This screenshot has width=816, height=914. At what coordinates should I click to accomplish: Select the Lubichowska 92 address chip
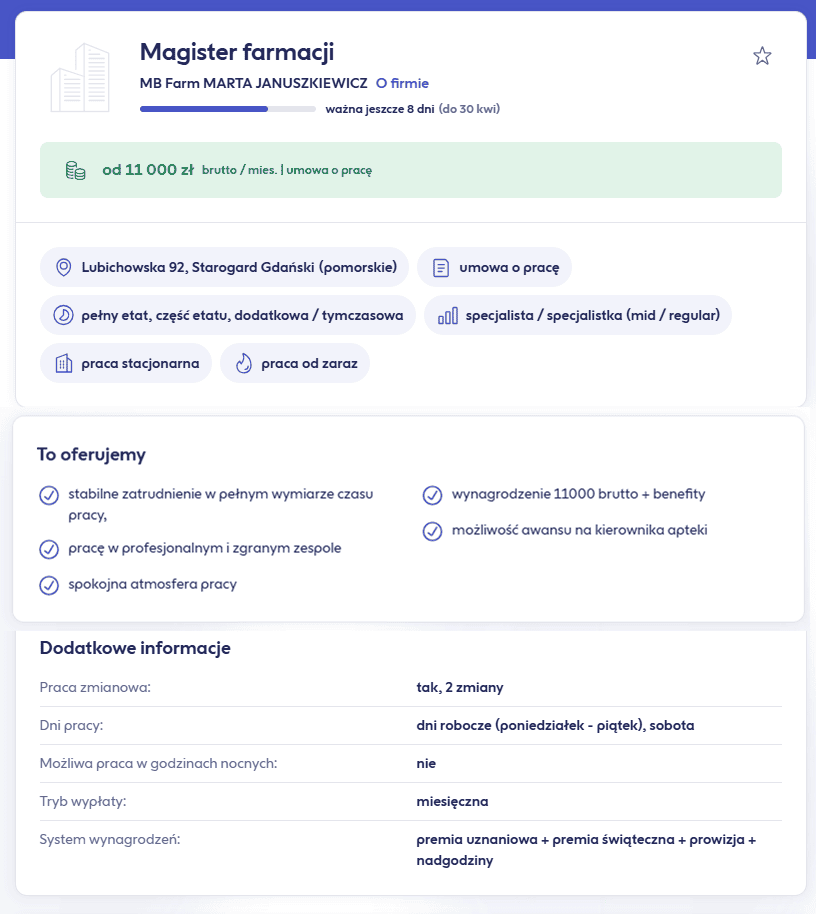coord(225,267)
